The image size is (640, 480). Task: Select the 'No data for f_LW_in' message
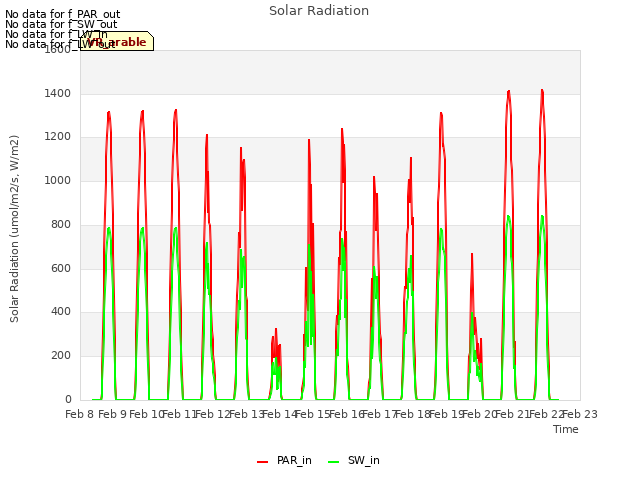click(x=56, y=34)
